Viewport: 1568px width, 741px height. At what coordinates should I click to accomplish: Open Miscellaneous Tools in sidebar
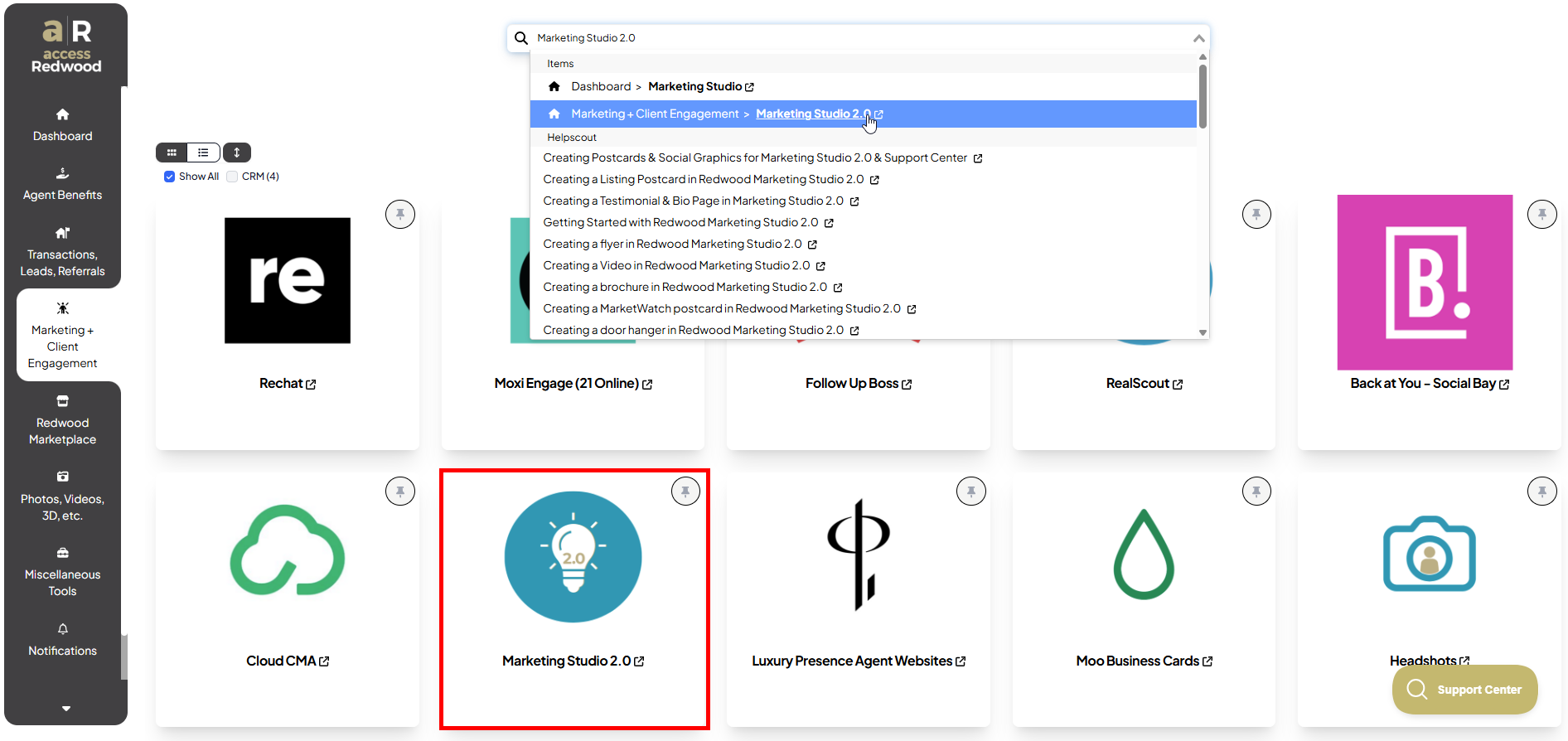[62, 572]
